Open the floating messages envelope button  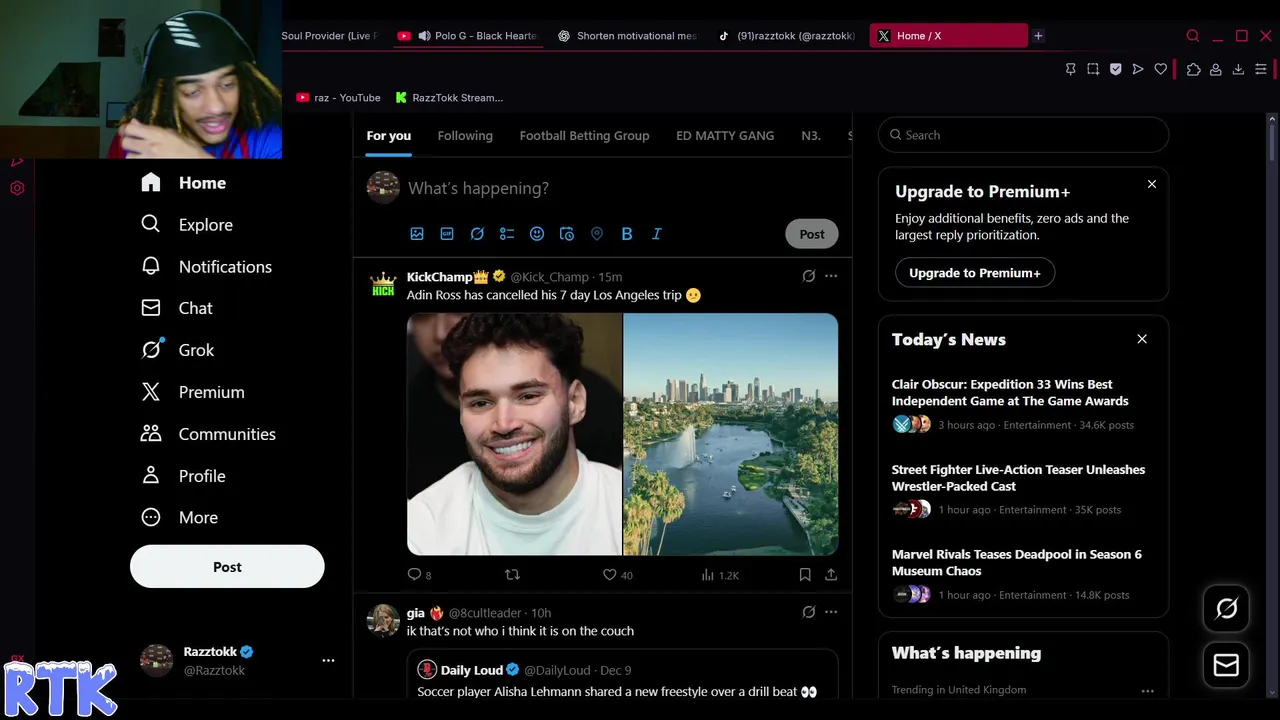pos(1226,666)
